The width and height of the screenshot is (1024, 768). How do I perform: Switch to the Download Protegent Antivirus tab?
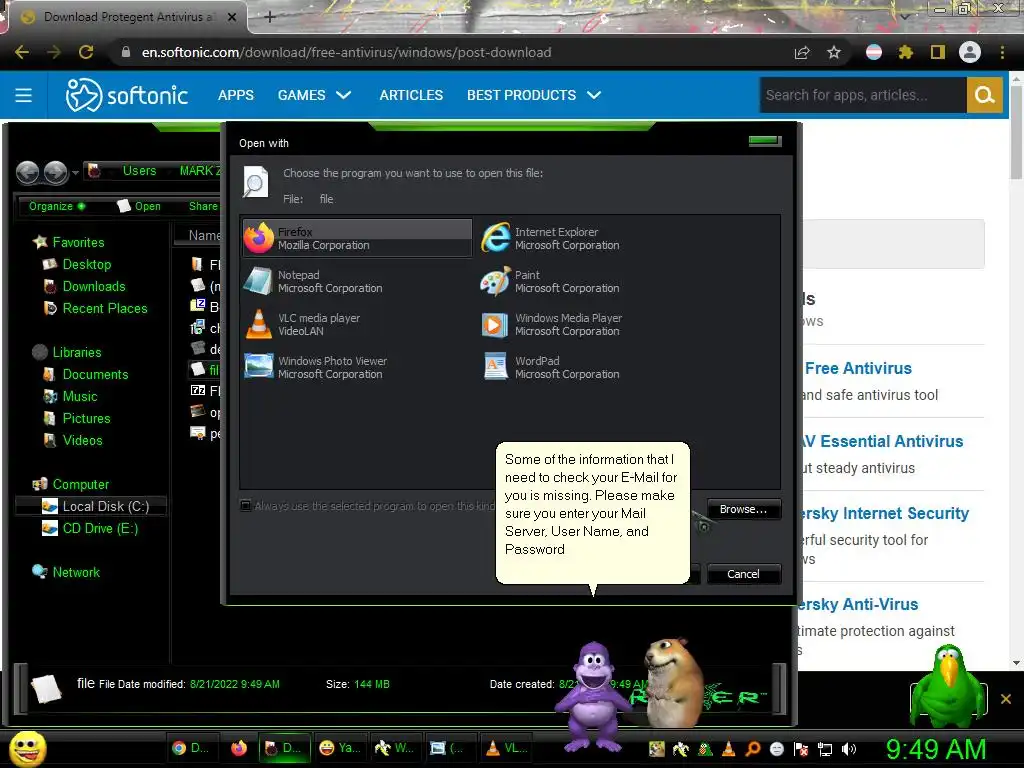pos(128,17)
